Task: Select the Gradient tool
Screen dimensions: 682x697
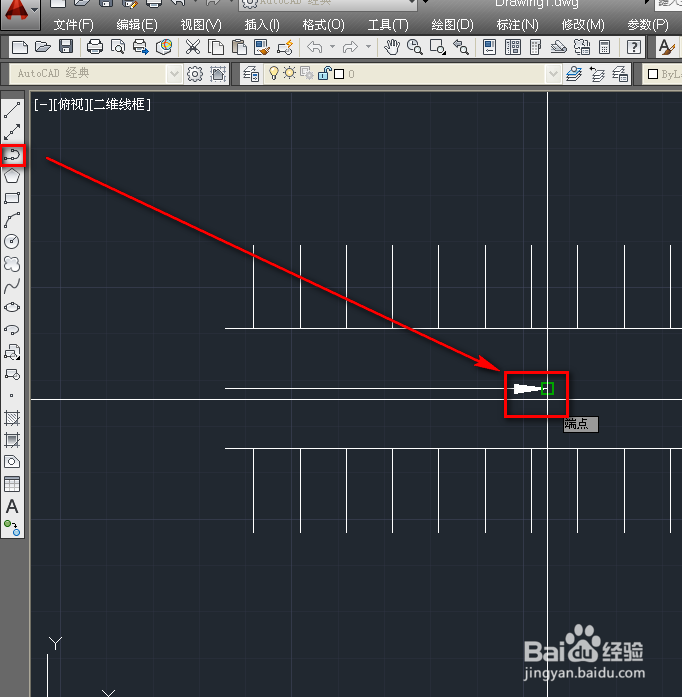Action: click(12, 440)
